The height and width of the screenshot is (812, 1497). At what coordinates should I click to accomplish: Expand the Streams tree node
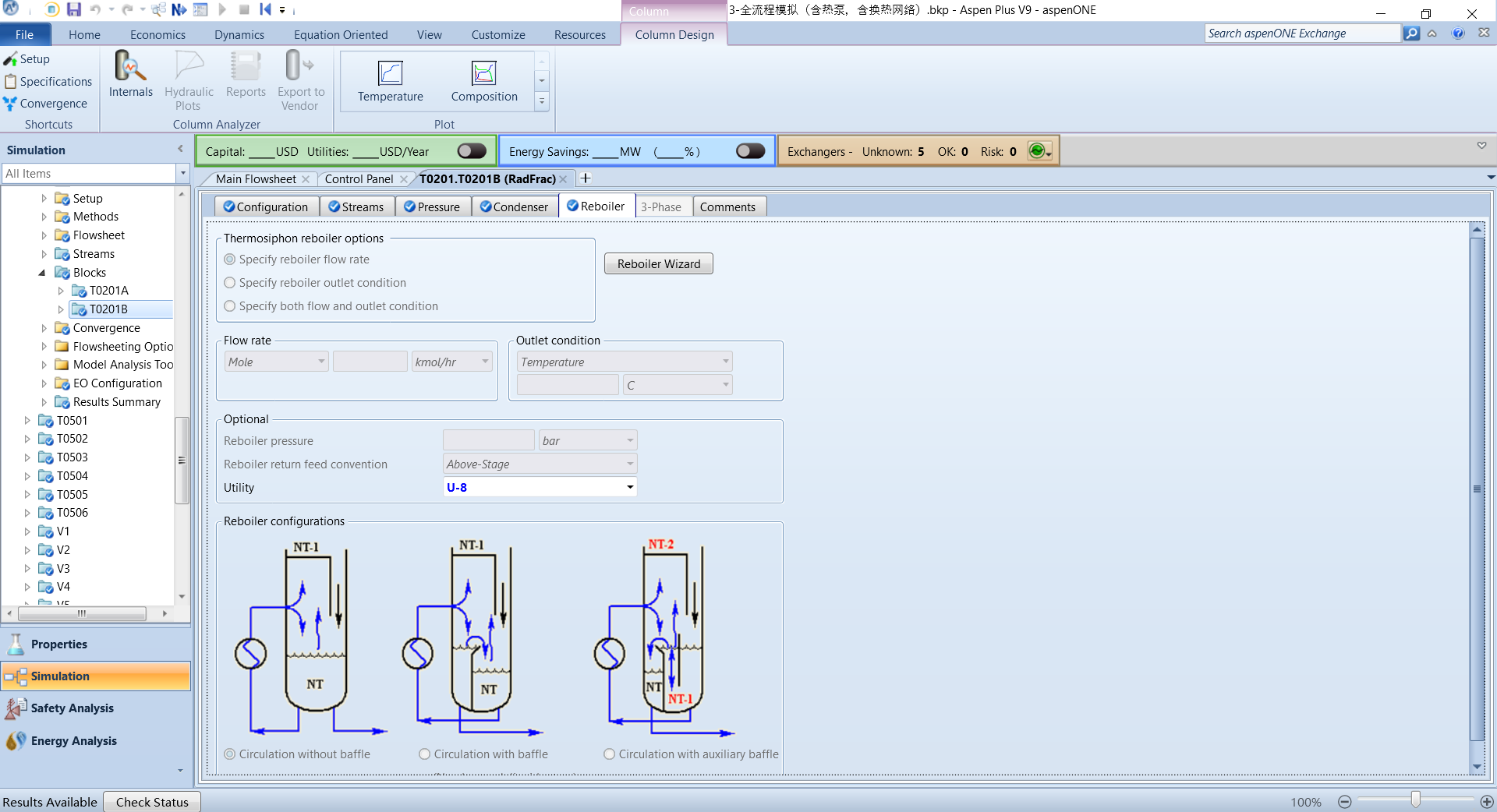(44, 254)
